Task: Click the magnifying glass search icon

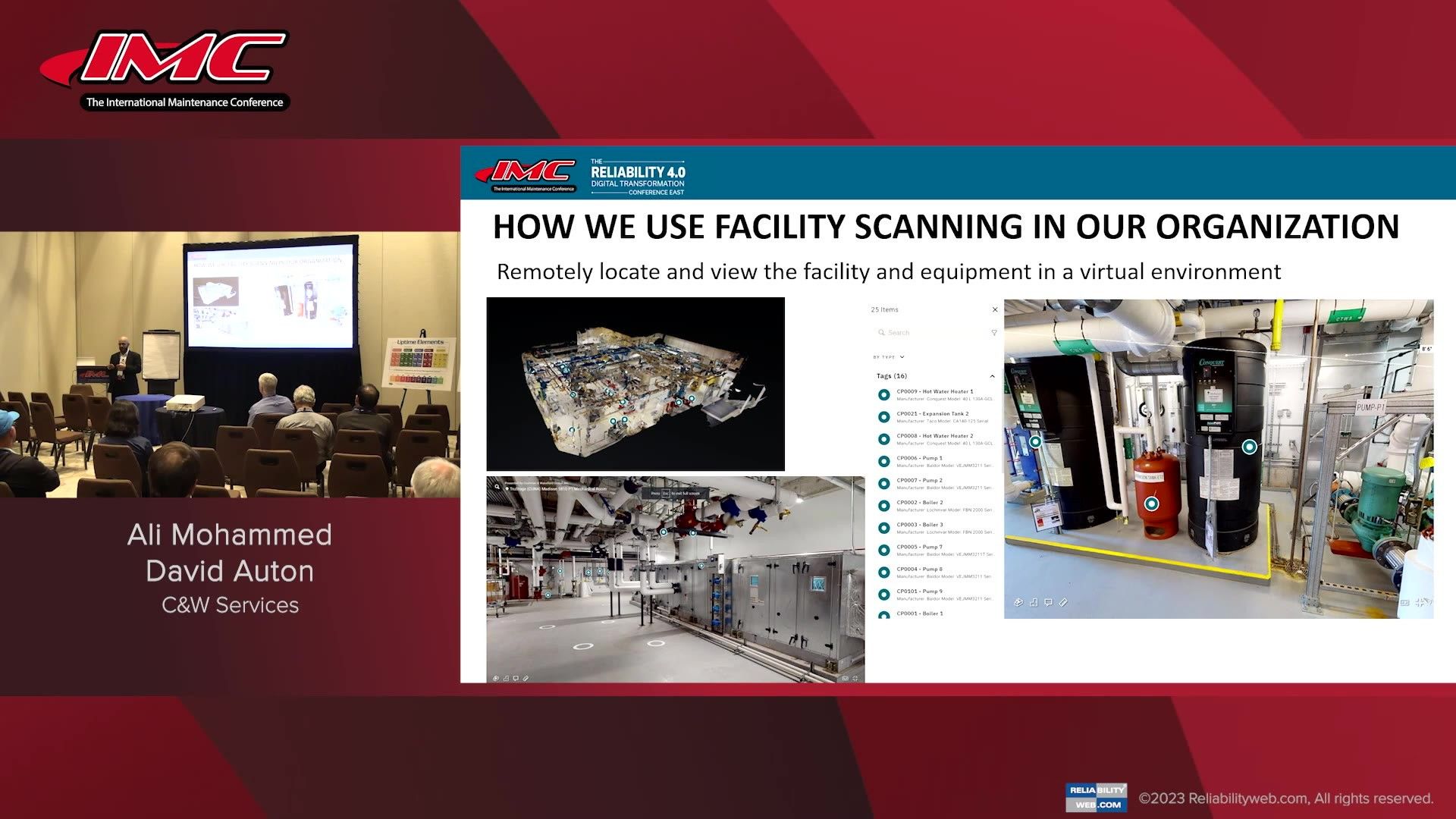Action: [x=880, y=332]
